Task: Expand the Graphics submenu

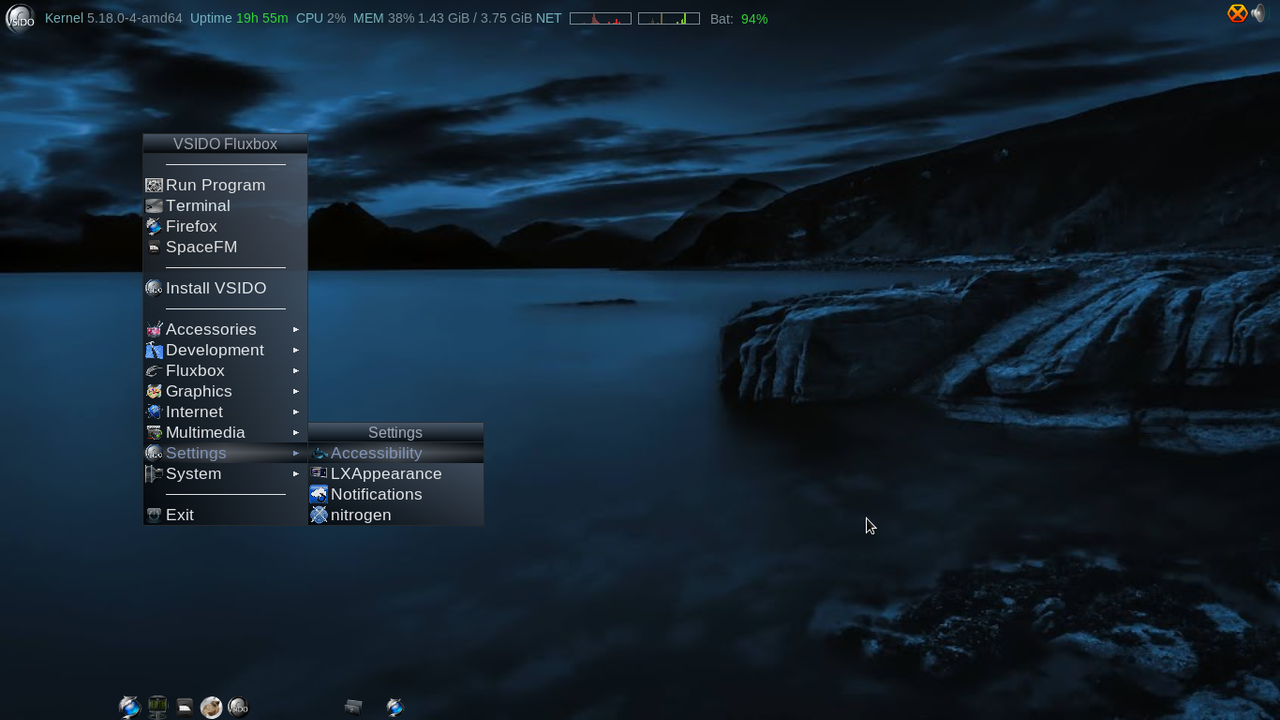Action: point(225,391)
